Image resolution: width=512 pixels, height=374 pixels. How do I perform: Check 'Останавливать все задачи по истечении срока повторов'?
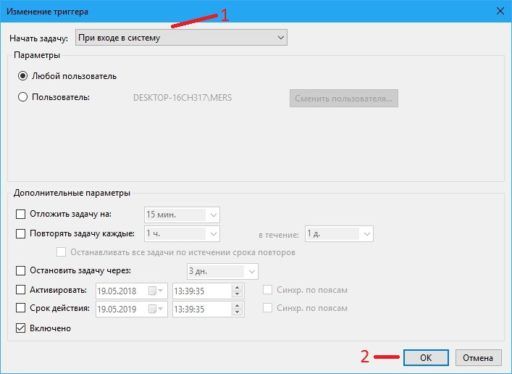pyautogui.click(x=61, y=252)
